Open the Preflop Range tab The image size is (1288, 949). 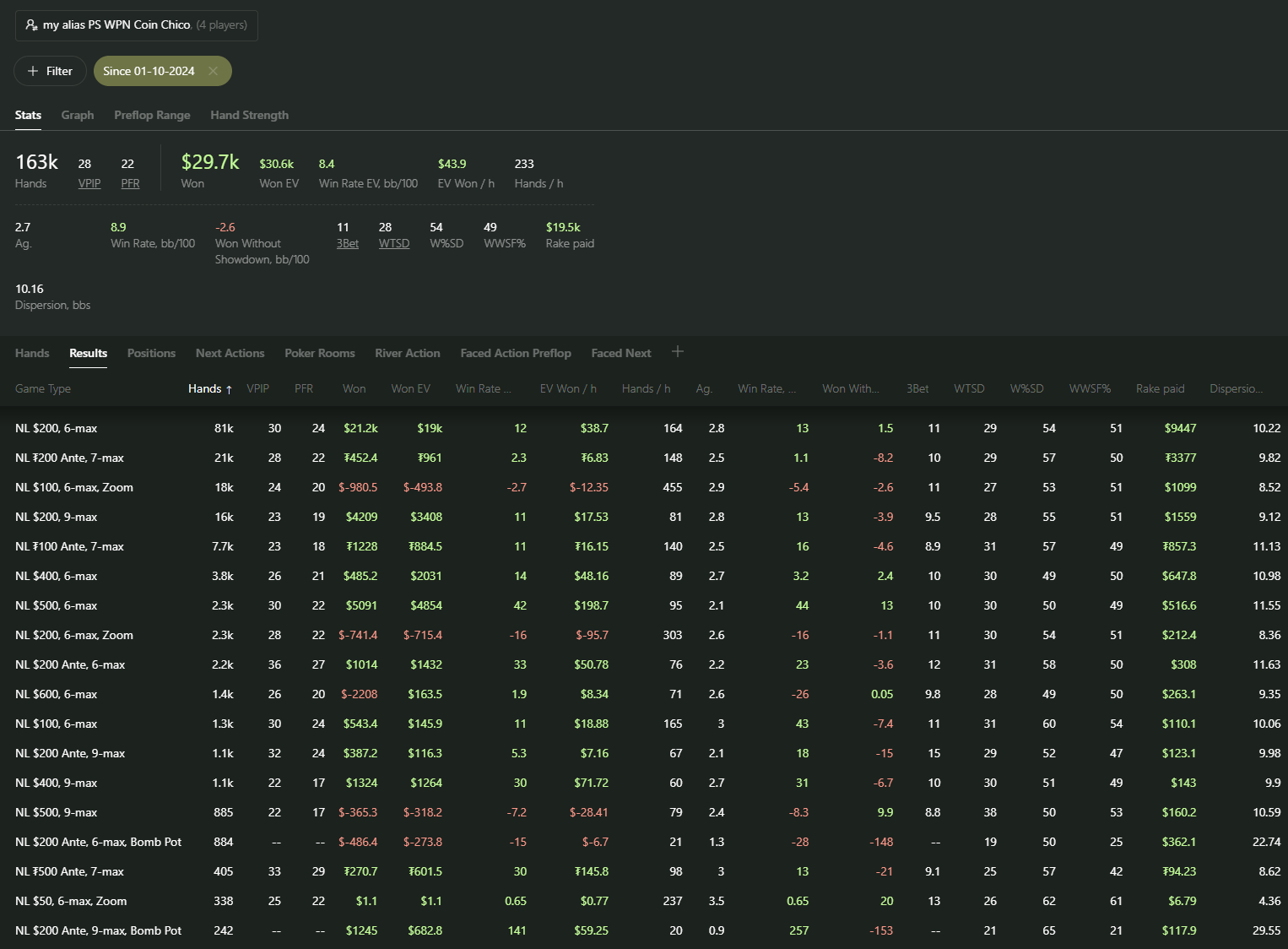[x=152, y=115]
